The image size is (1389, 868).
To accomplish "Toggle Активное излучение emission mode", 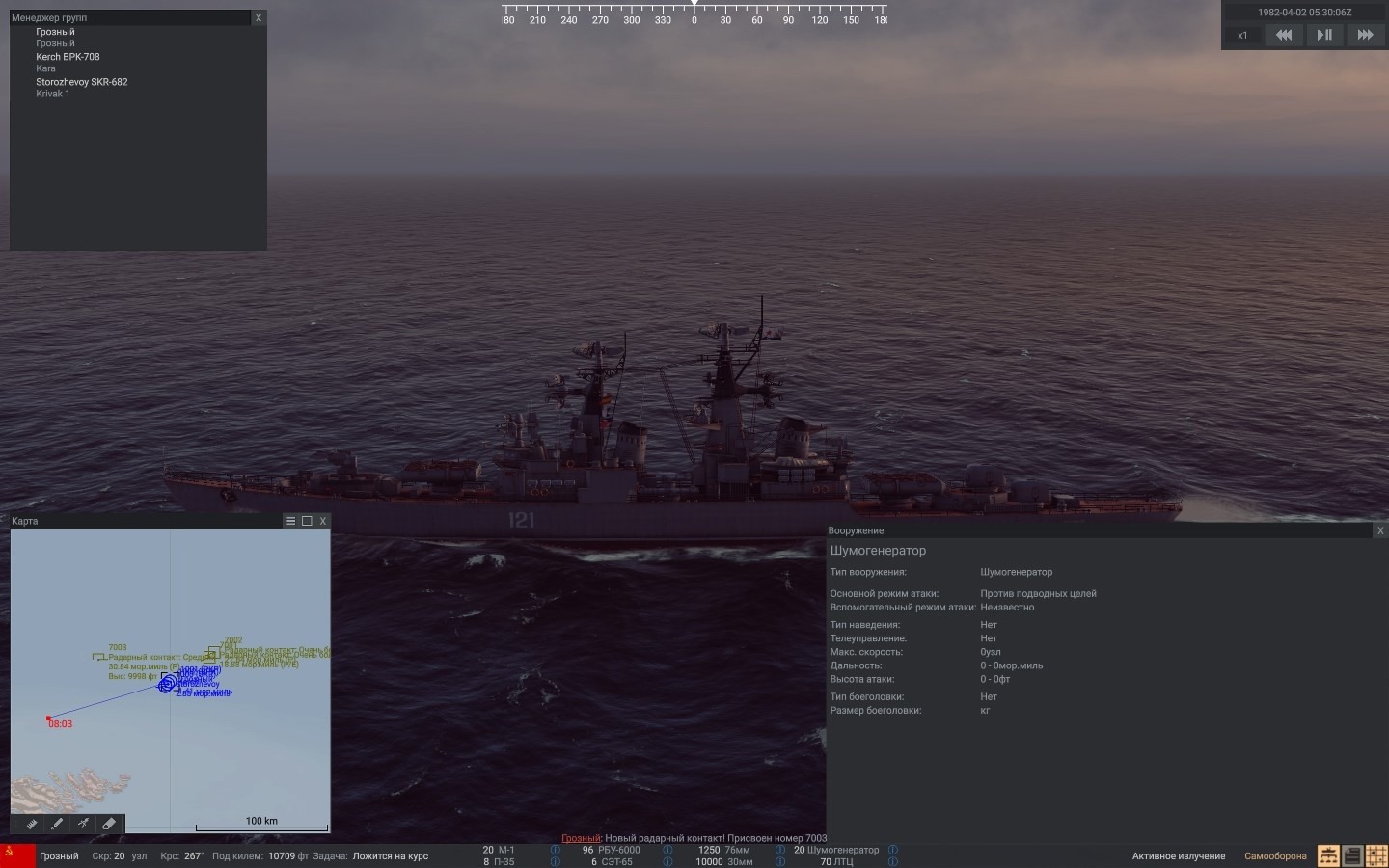I will tap(1178, 856).
